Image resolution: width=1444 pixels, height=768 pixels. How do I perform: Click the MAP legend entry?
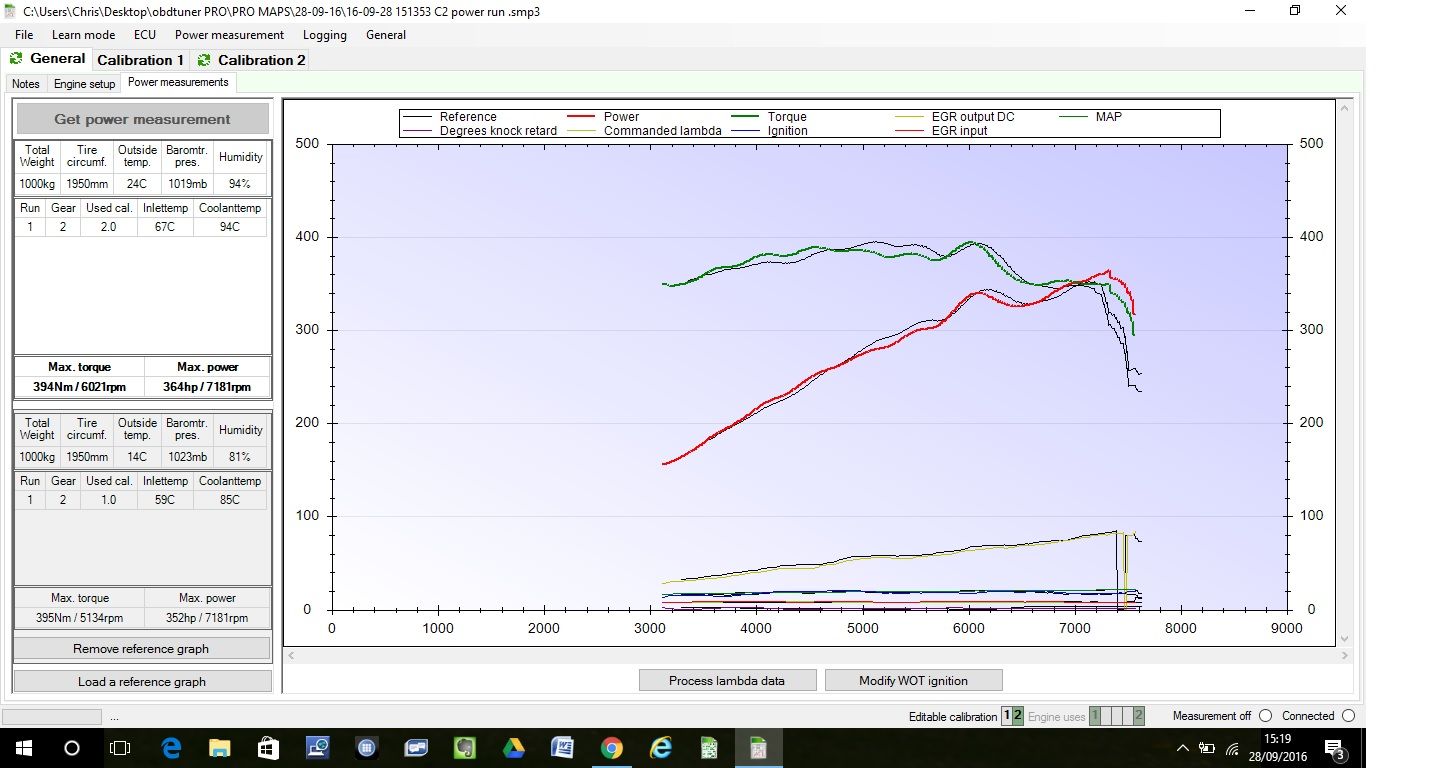click(x=1091, y=117)
